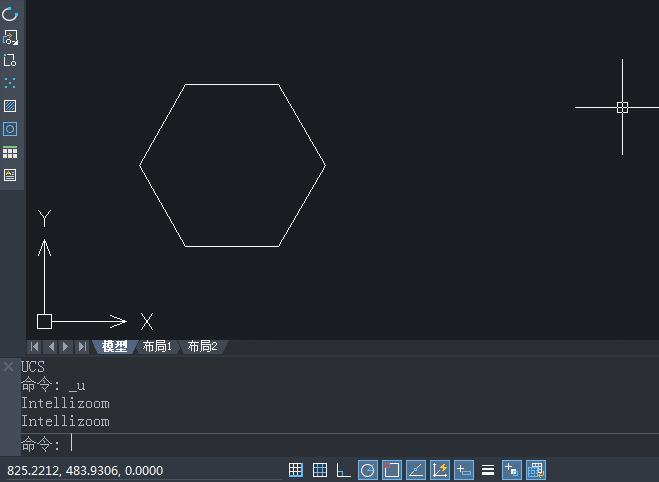Toggle selection cycling status button
This screenshot has height=482, width=659.
click(x=512, y=470)
